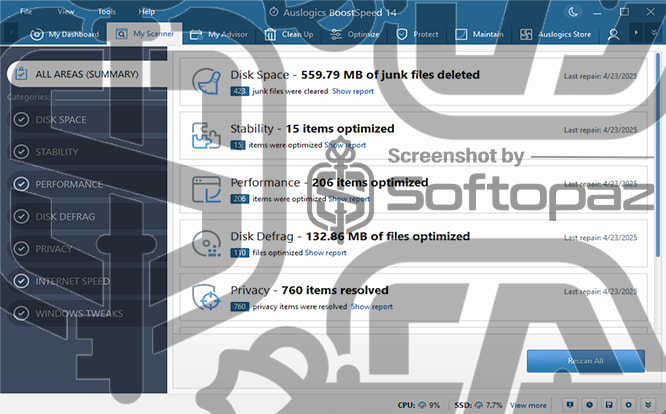Click '559.79 MB of junk files deleted' heading
Screen dimensions: 666x414
(x=390, y=75)
